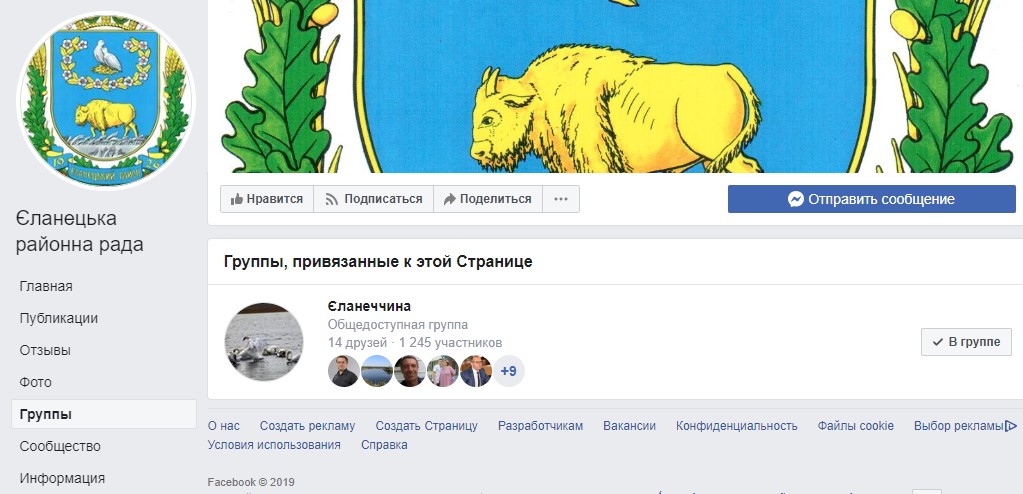
Task: Click the landscape member avatar
Action: click(x=376, y=371)
